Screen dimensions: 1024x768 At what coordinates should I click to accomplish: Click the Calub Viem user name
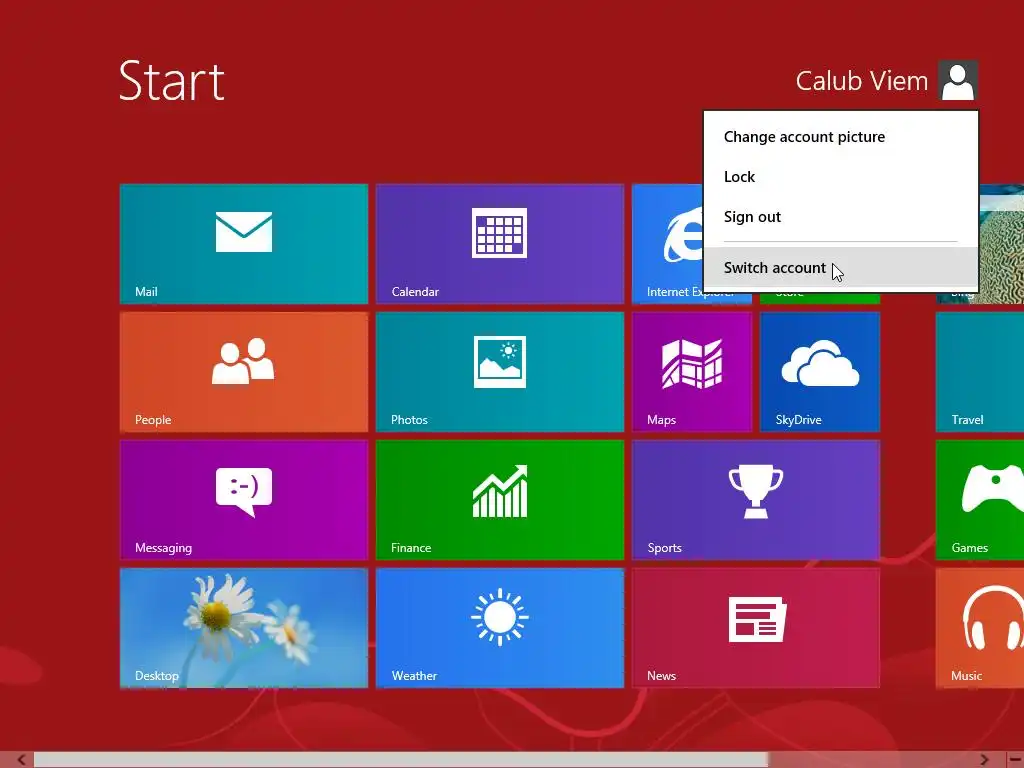861,81
